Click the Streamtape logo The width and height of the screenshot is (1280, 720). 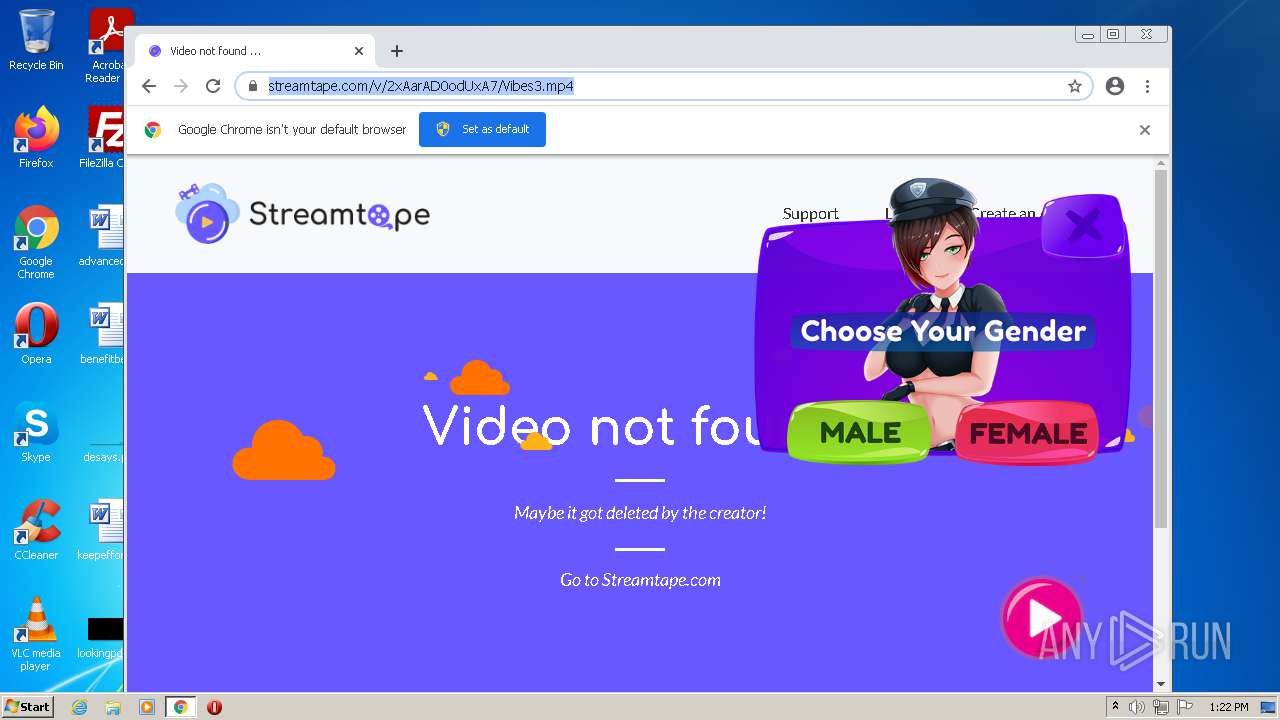coord(302,214)
